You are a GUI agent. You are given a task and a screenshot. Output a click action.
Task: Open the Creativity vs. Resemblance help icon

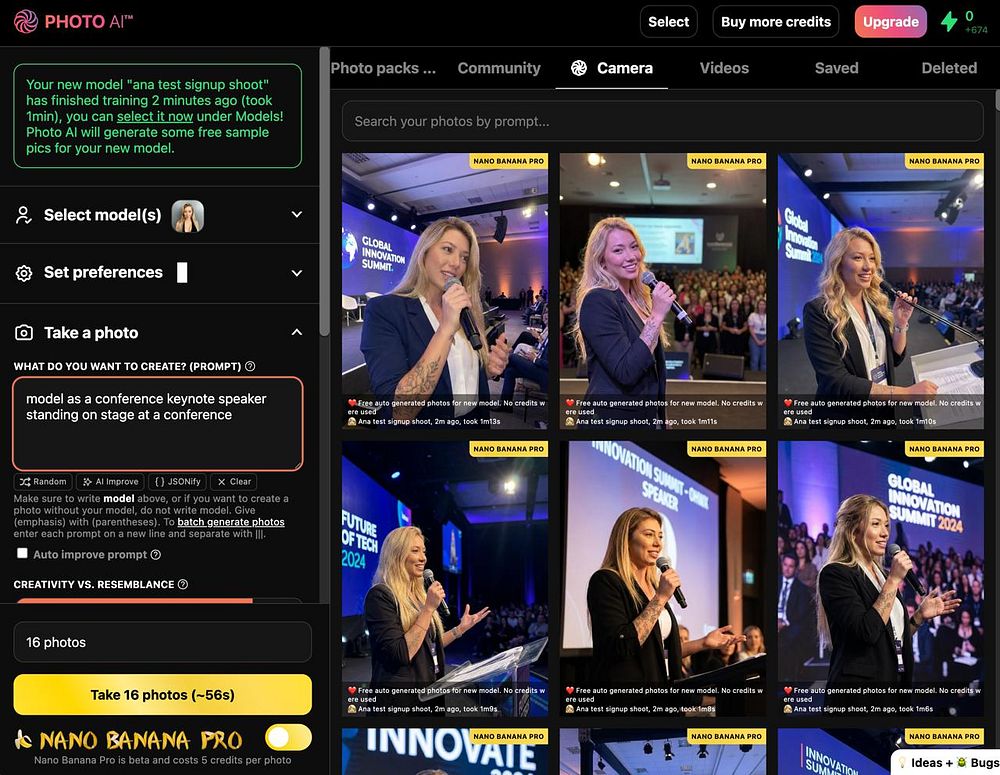coord(182,584)
